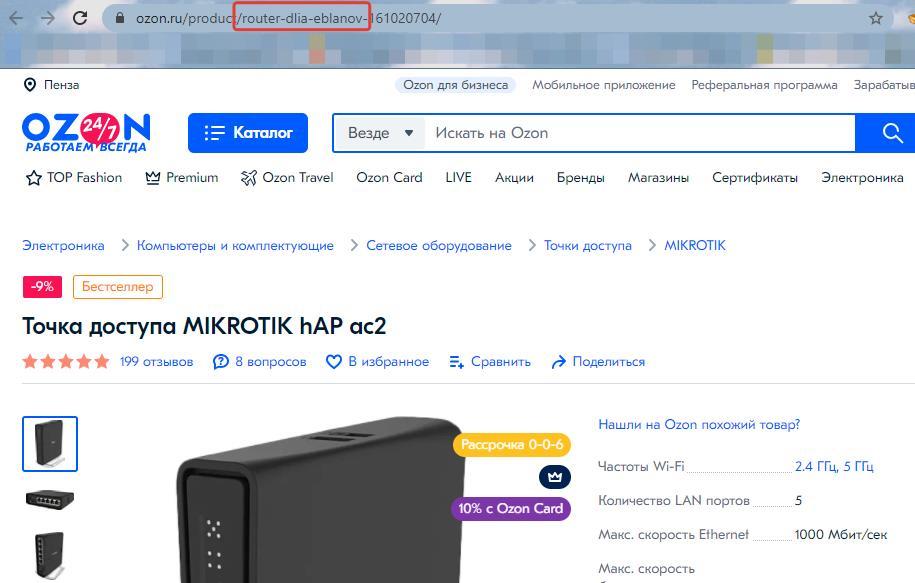Change city from Пенза
This screenshot has height=583, width=915.
[x=61, y=85]
